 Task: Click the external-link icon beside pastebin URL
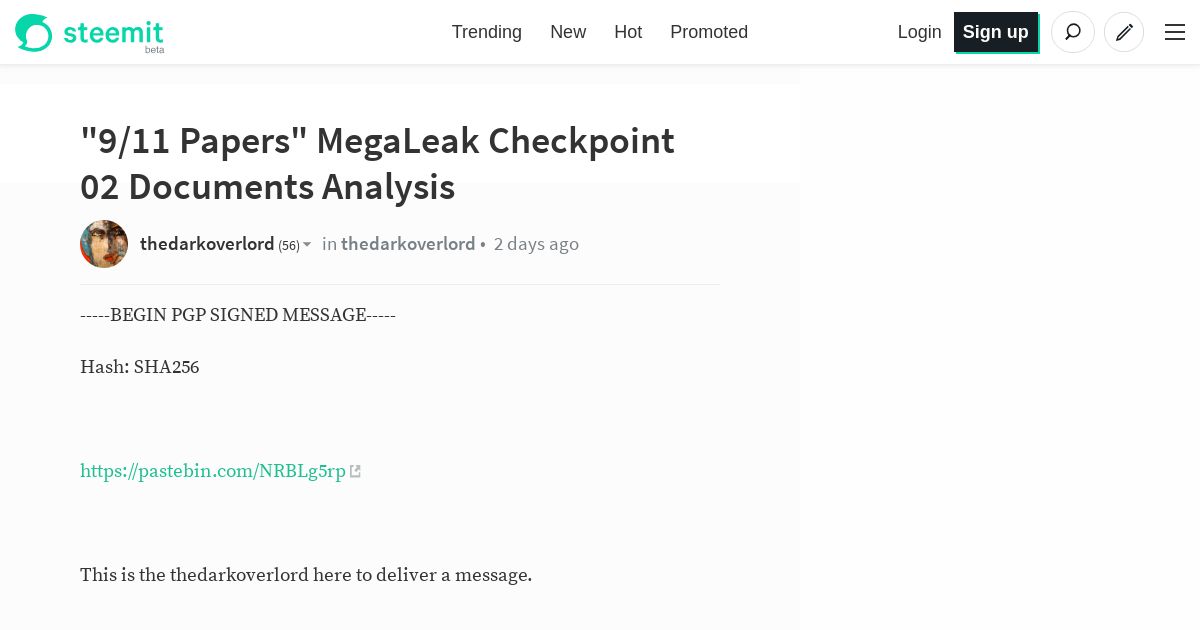(x=355, y=471)
